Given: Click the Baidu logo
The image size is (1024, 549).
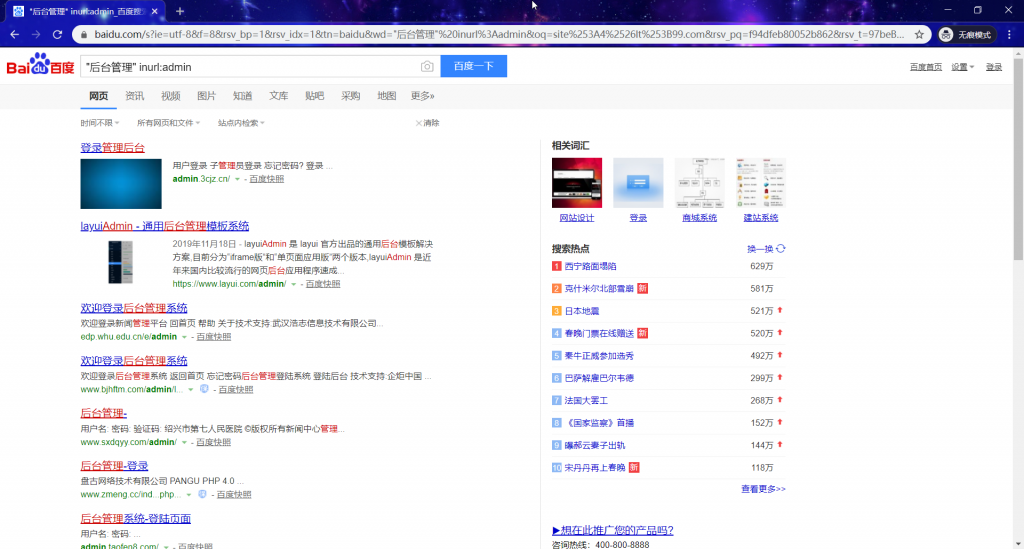Looking at the screenshot, I should point(40,64).
